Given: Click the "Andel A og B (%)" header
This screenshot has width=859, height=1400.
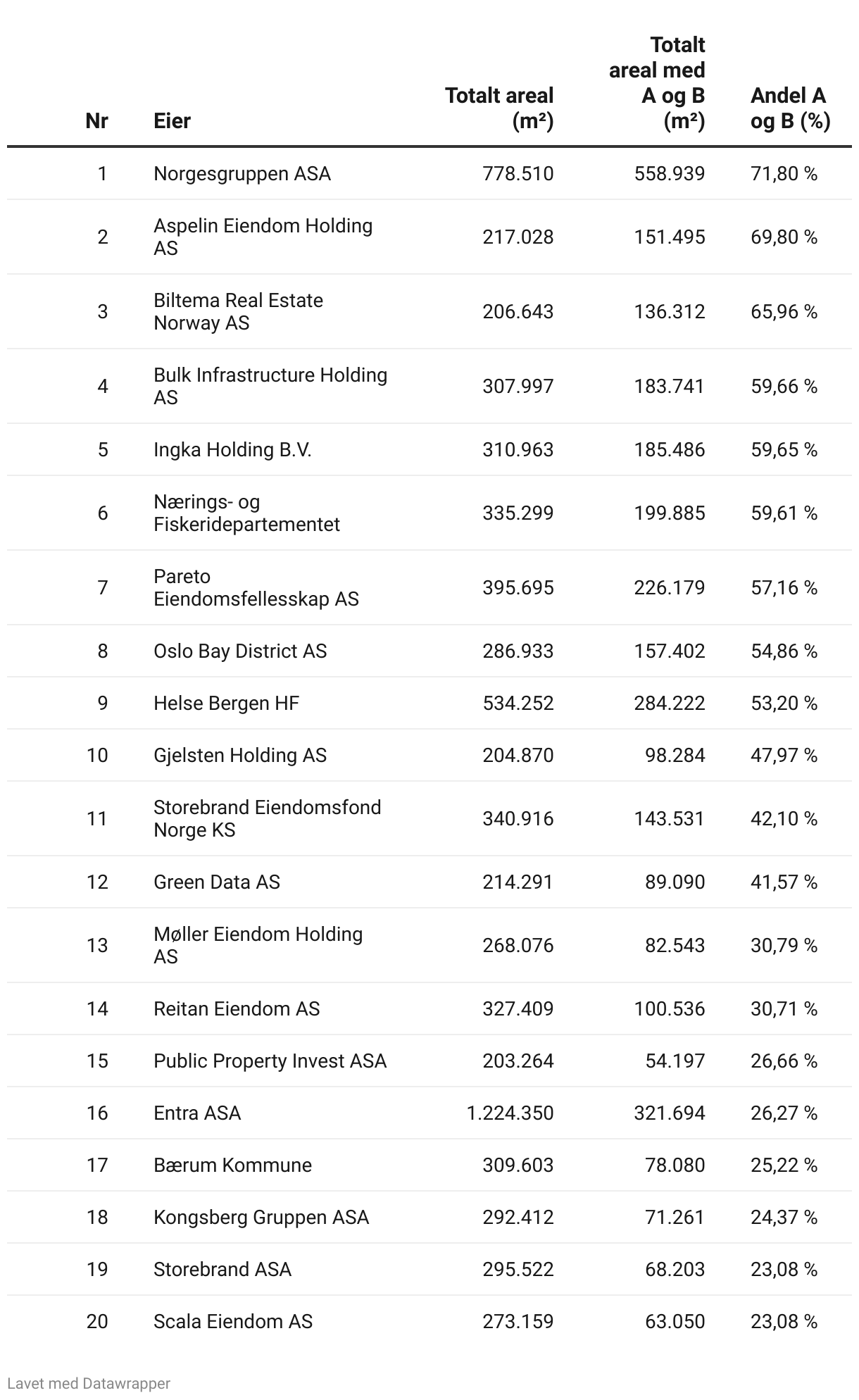Looking at the screenshot, I should tap(789, 108).
